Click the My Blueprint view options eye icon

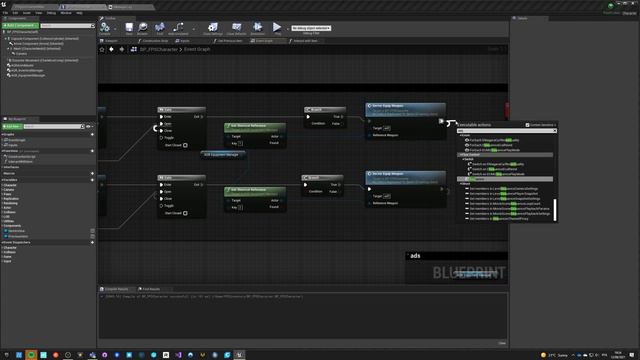click(88, 127)
